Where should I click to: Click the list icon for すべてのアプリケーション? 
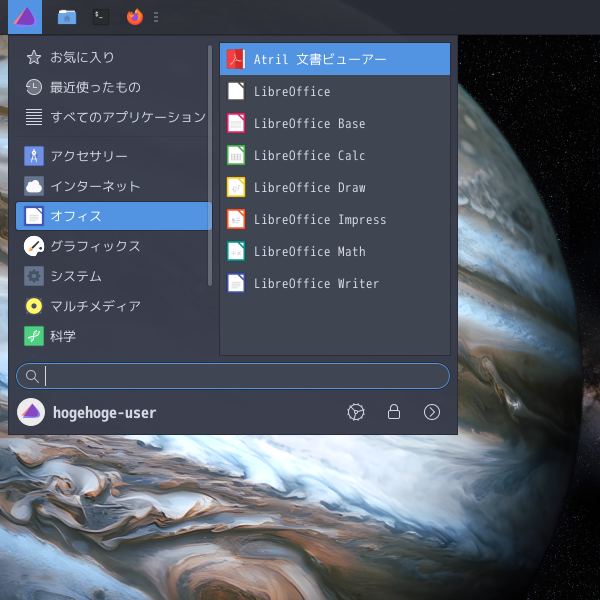click(x=34, y=117)
